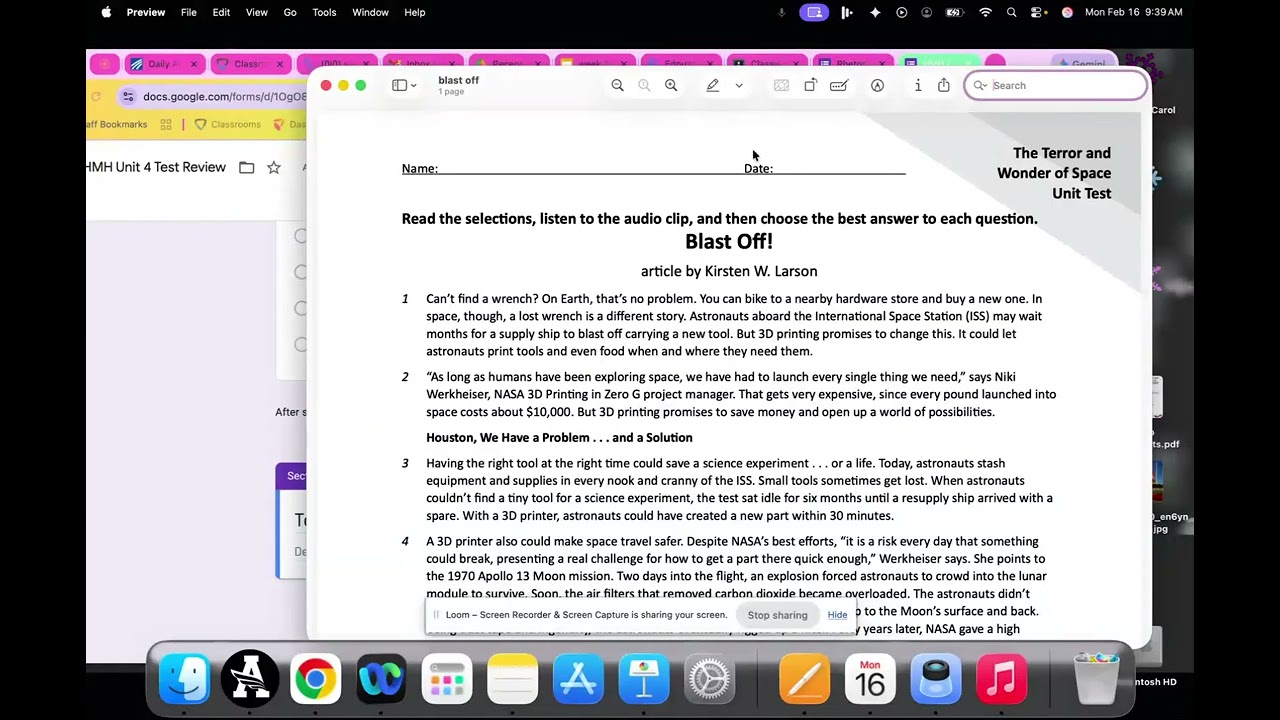Open the Inspector info icon
Image resolution: width=1280 pixels, height=720 pixels.
(x=918, y=86)
